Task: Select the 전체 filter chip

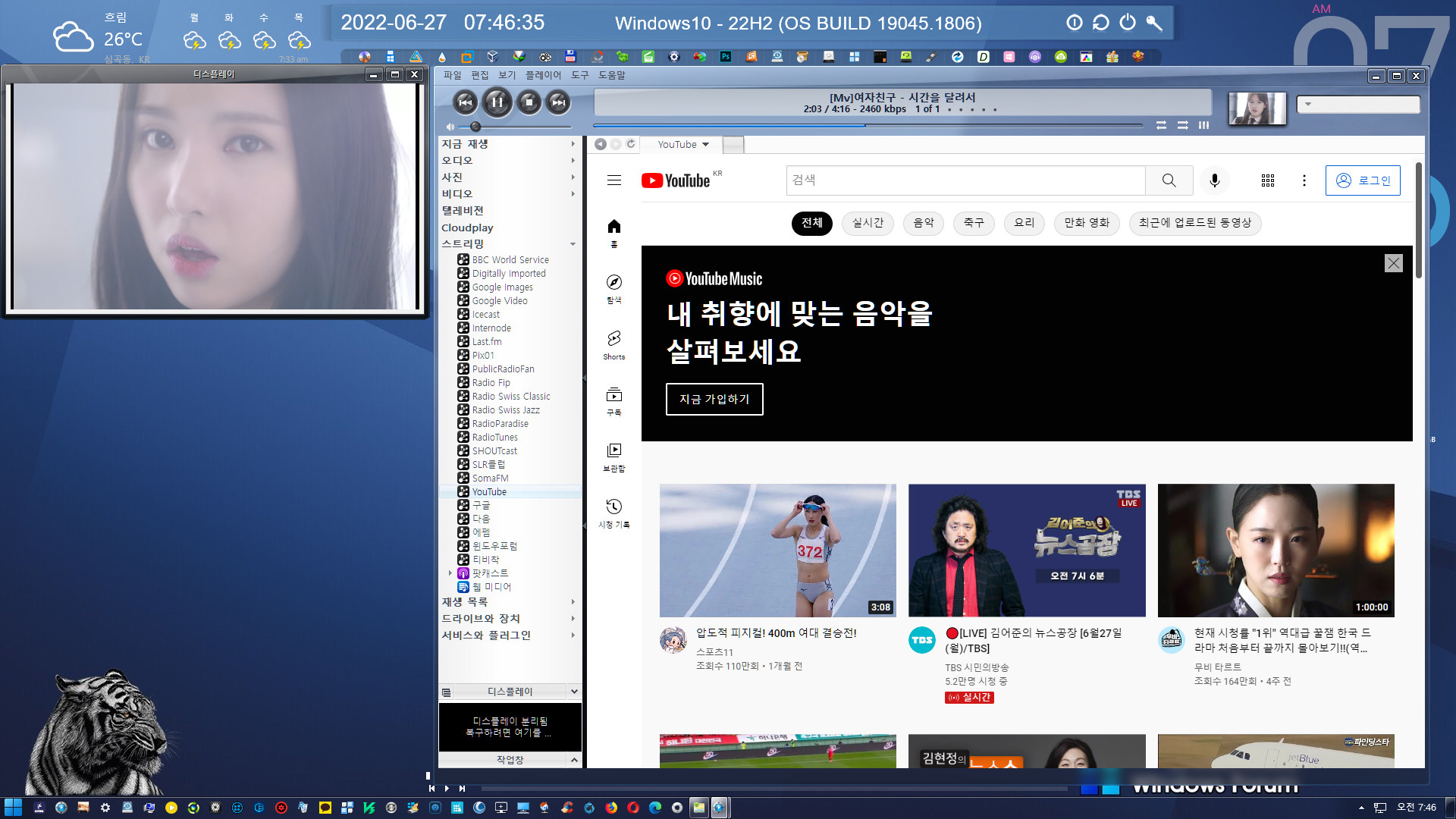Action: [812, 223]
